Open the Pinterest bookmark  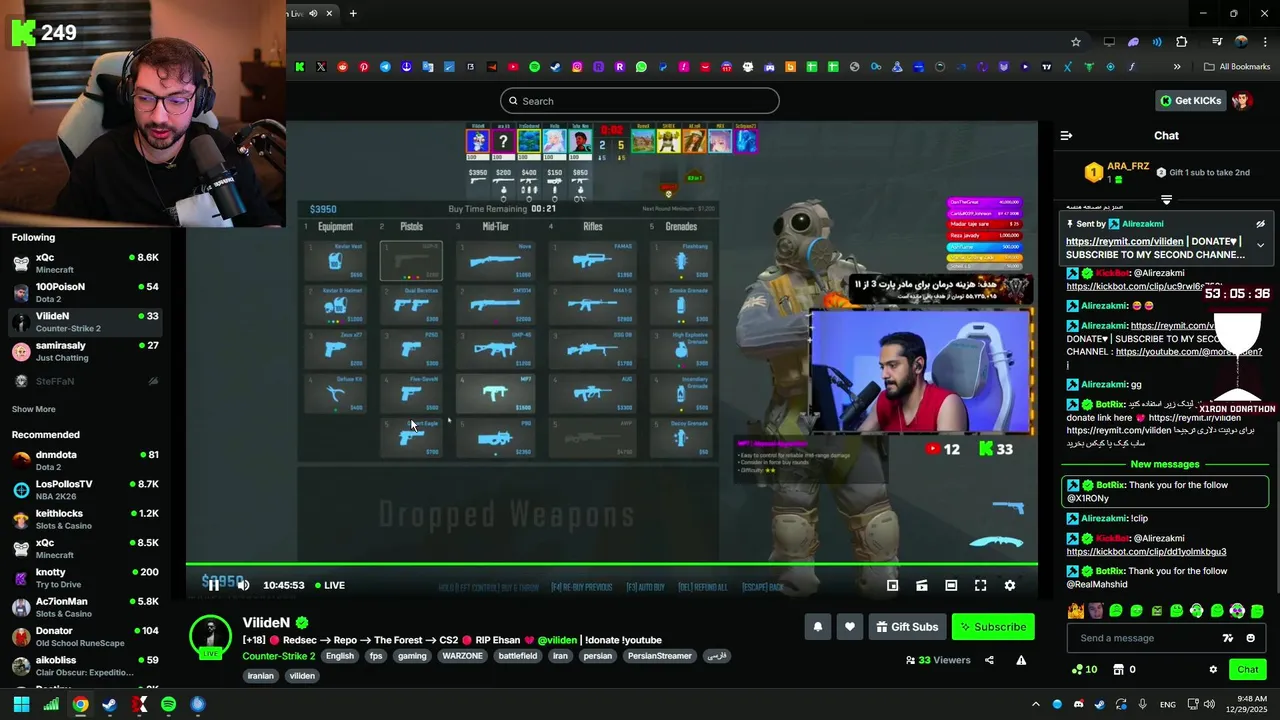pyautogui.click(x=364, y=67)
